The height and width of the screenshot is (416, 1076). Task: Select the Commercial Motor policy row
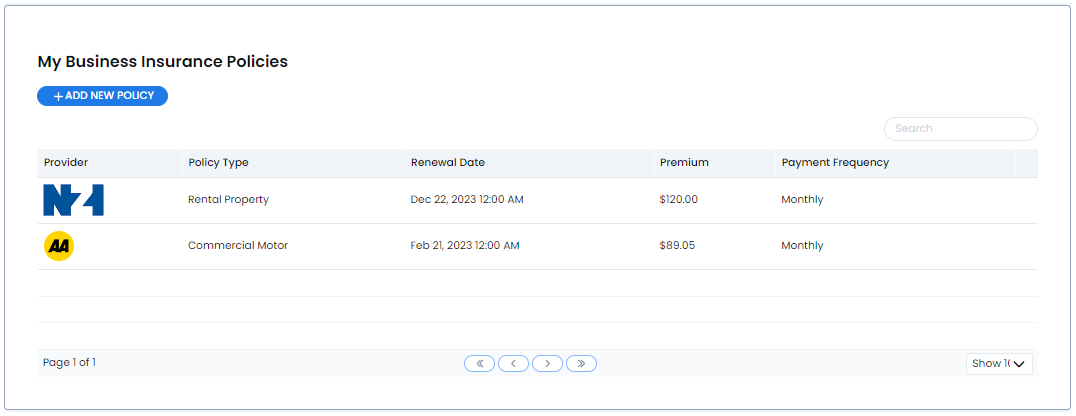click(537, 246)
